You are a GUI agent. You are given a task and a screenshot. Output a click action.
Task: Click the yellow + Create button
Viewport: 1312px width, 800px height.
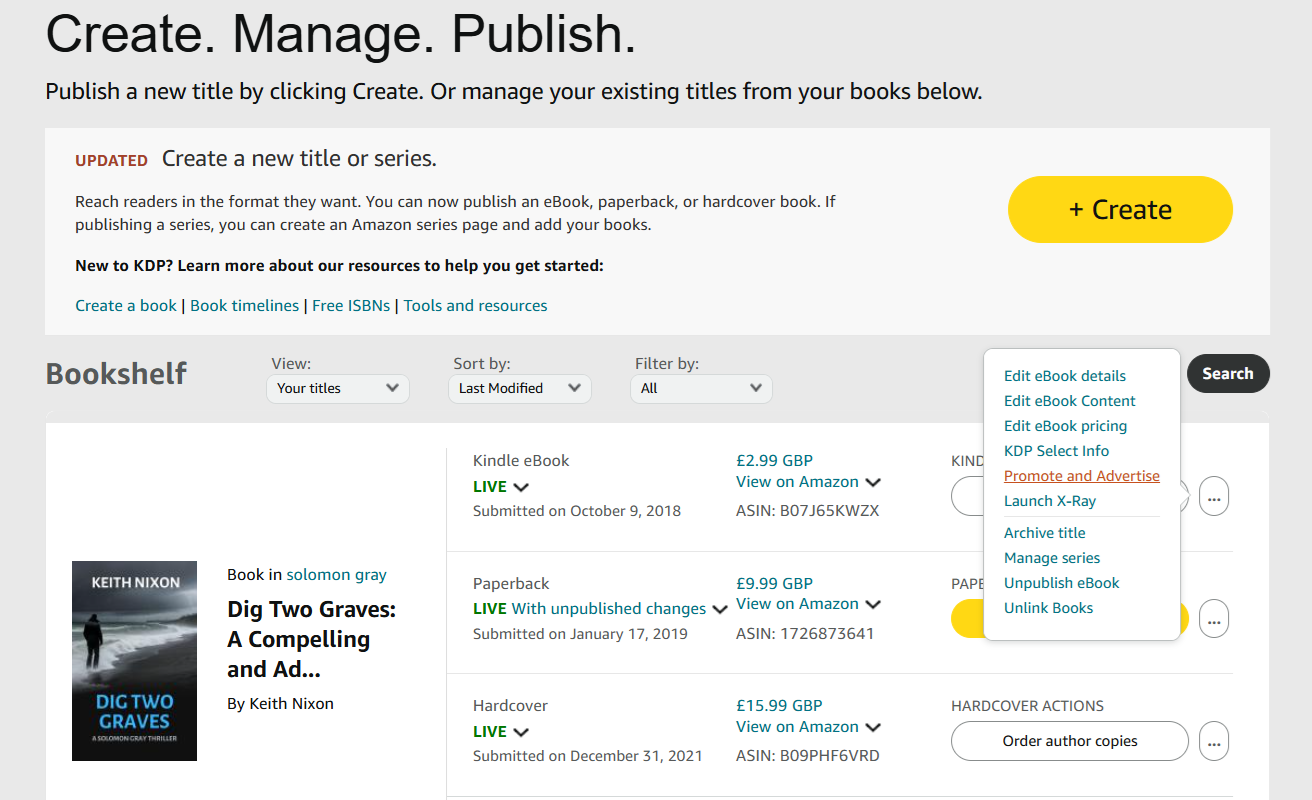pyautogui.click(x=1120, y=210)
